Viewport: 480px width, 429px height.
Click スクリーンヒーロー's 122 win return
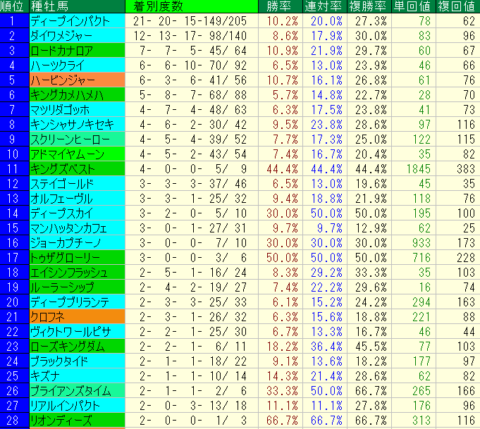(x=422, y=140)
